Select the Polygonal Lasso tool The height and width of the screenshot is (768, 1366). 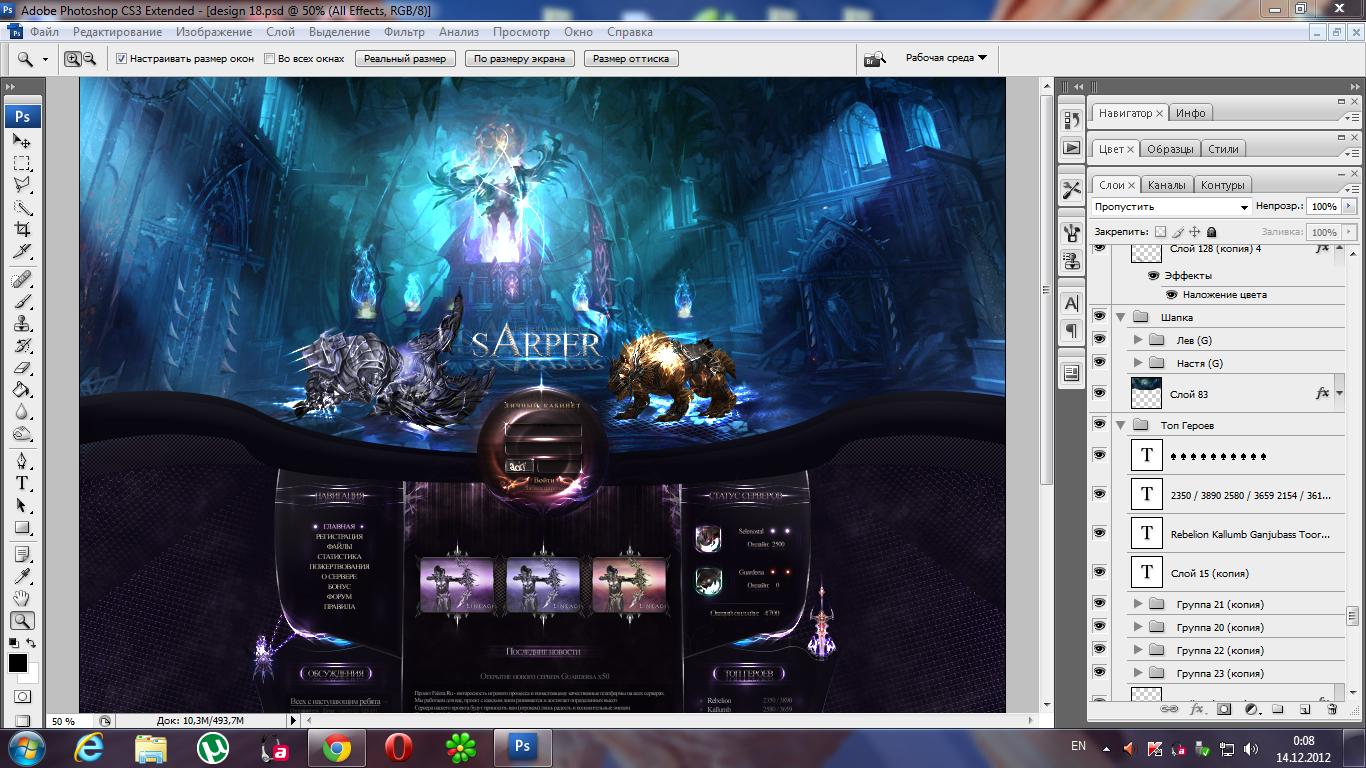coord(22,185)
